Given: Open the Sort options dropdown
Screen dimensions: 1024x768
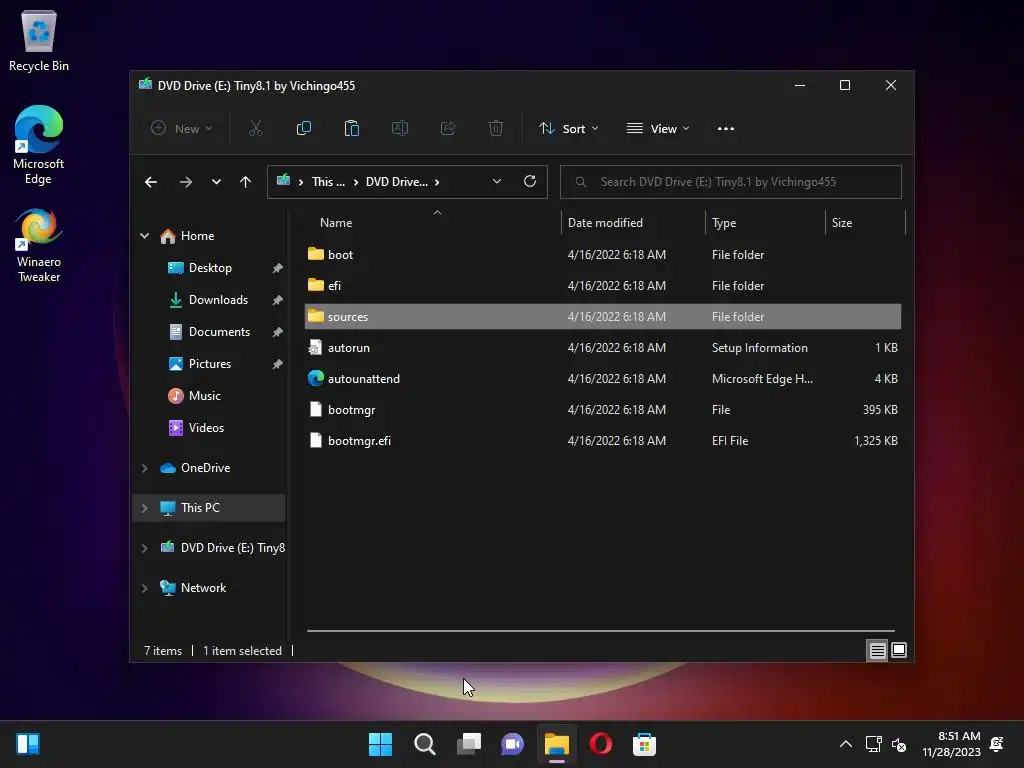Looking at the screenshot, I should [x=568, y=129].
